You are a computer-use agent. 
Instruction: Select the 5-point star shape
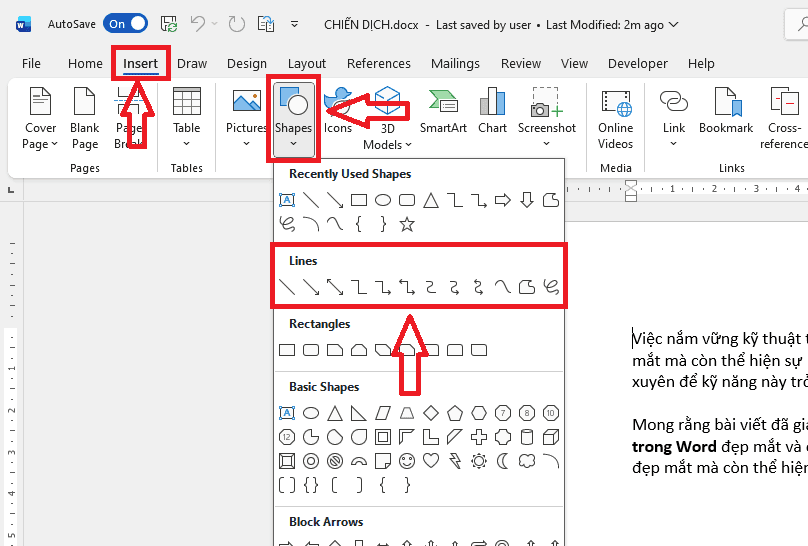407,224
